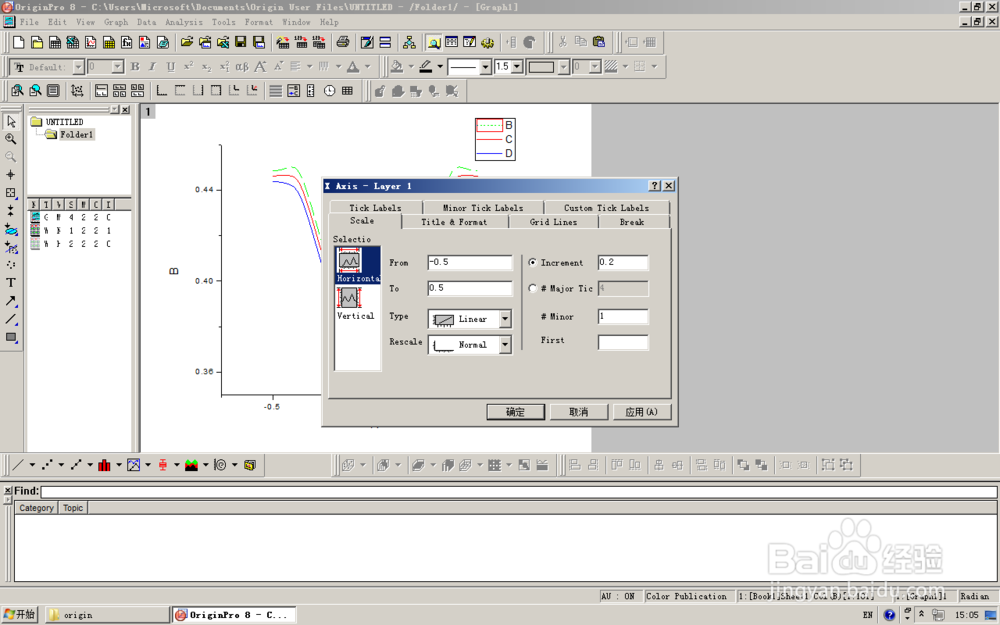
Task: Select the Vertical axis option
Action: (x=355, y=304)
